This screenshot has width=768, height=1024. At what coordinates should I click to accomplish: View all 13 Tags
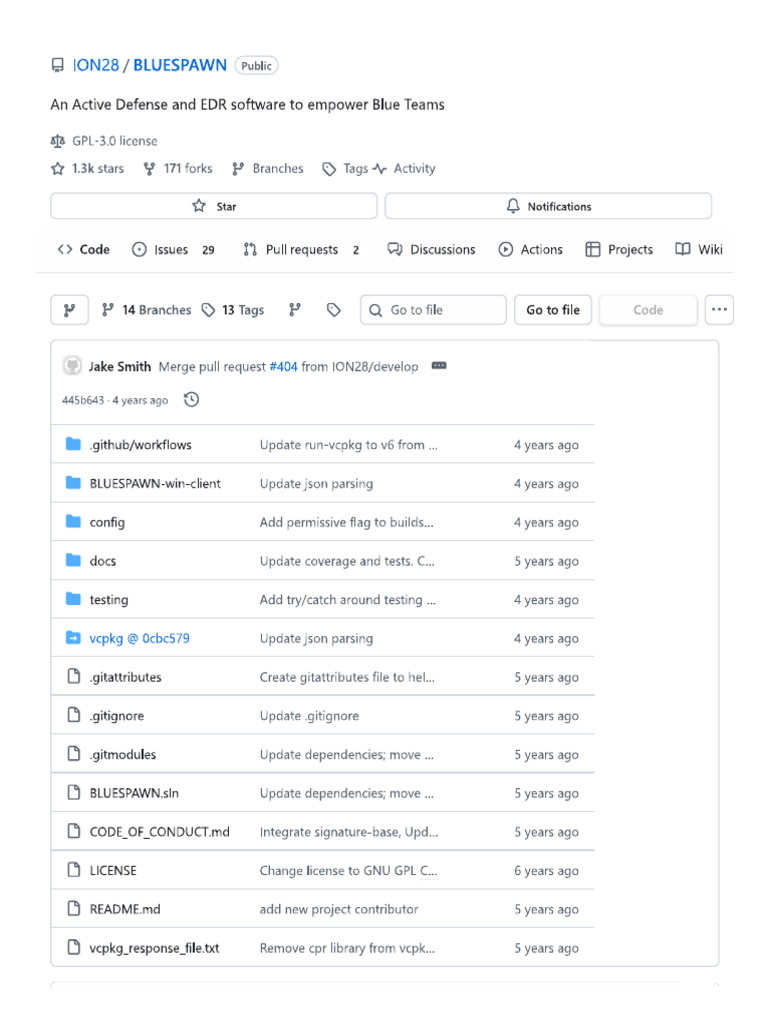(233, 310)
